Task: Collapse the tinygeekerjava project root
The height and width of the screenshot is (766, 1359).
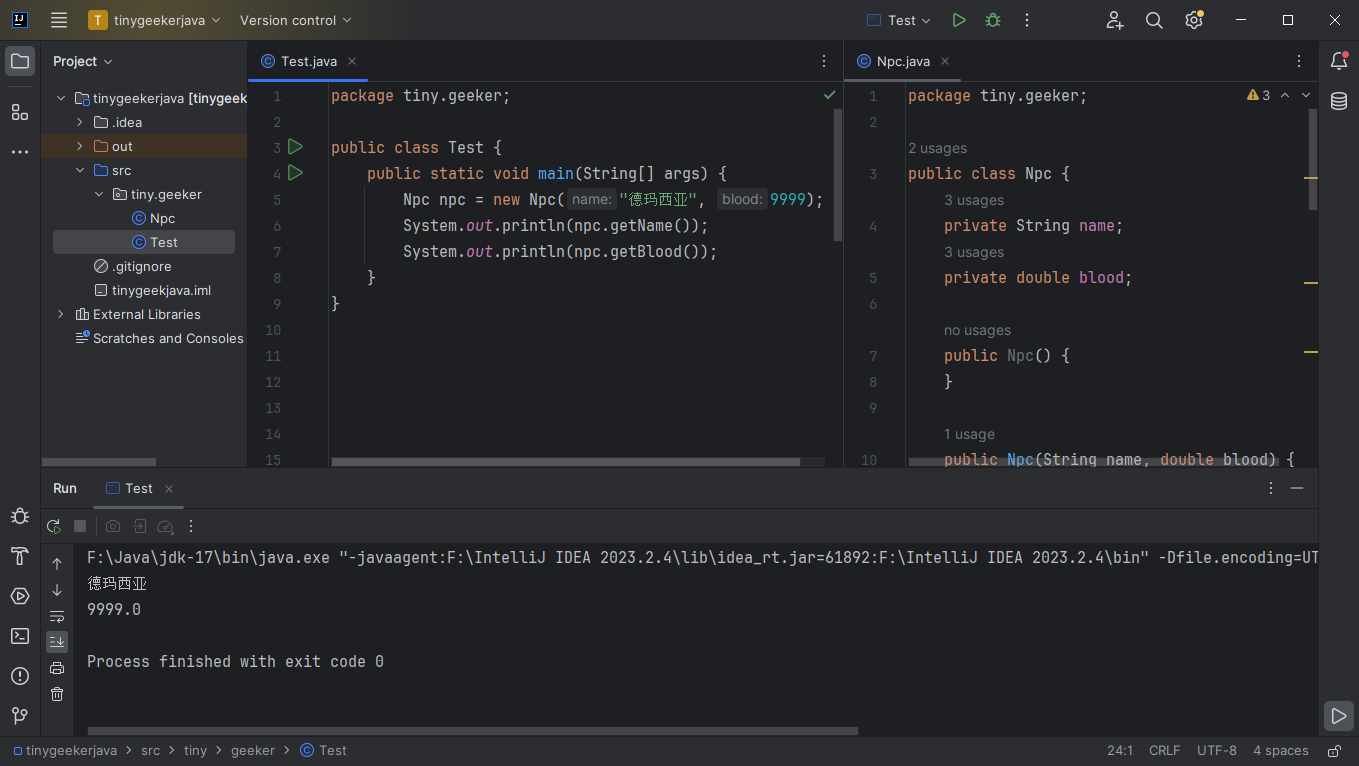Action: pos(61,98)
